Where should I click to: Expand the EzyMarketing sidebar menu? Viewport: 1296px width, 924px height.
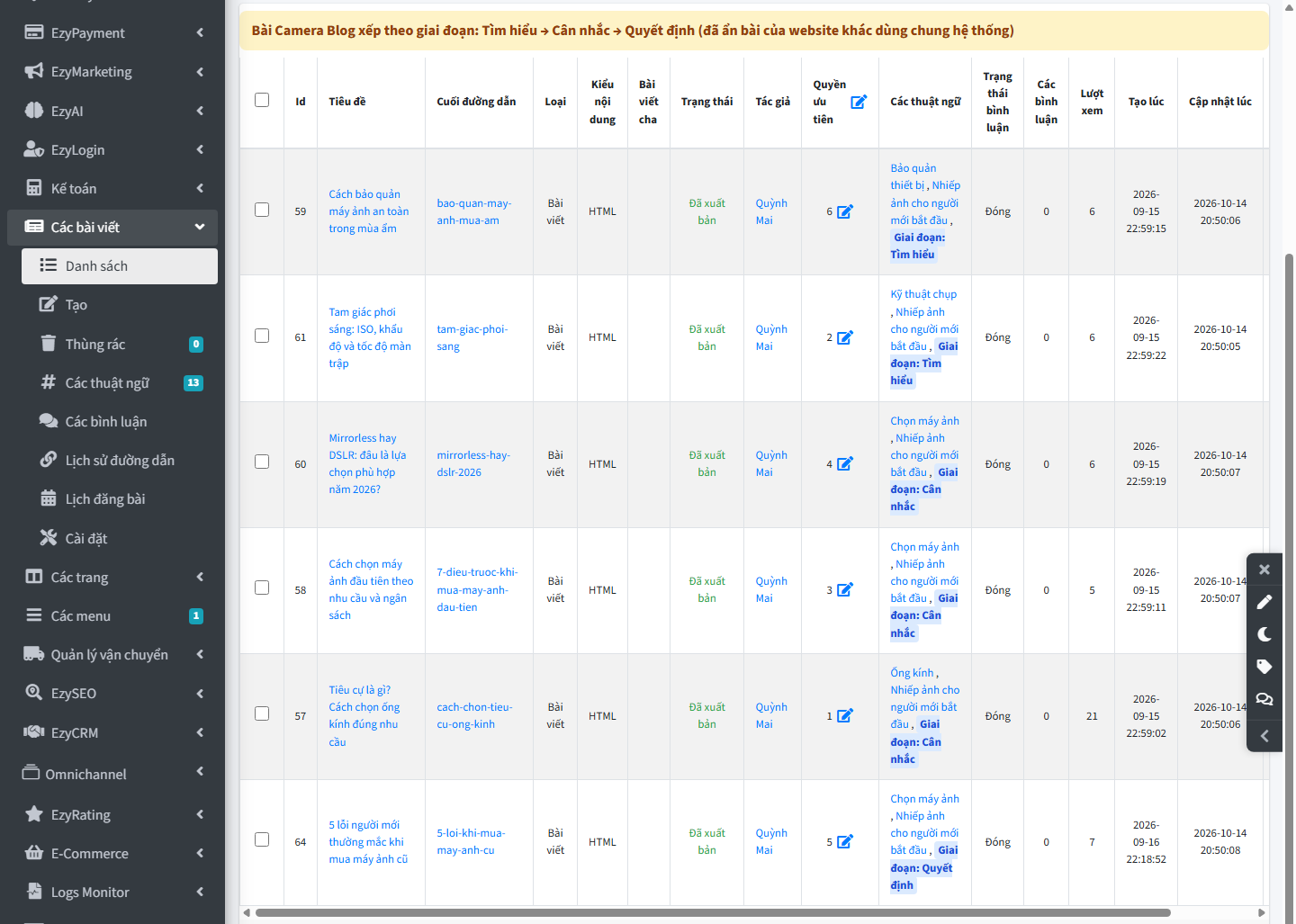(112, 71)
